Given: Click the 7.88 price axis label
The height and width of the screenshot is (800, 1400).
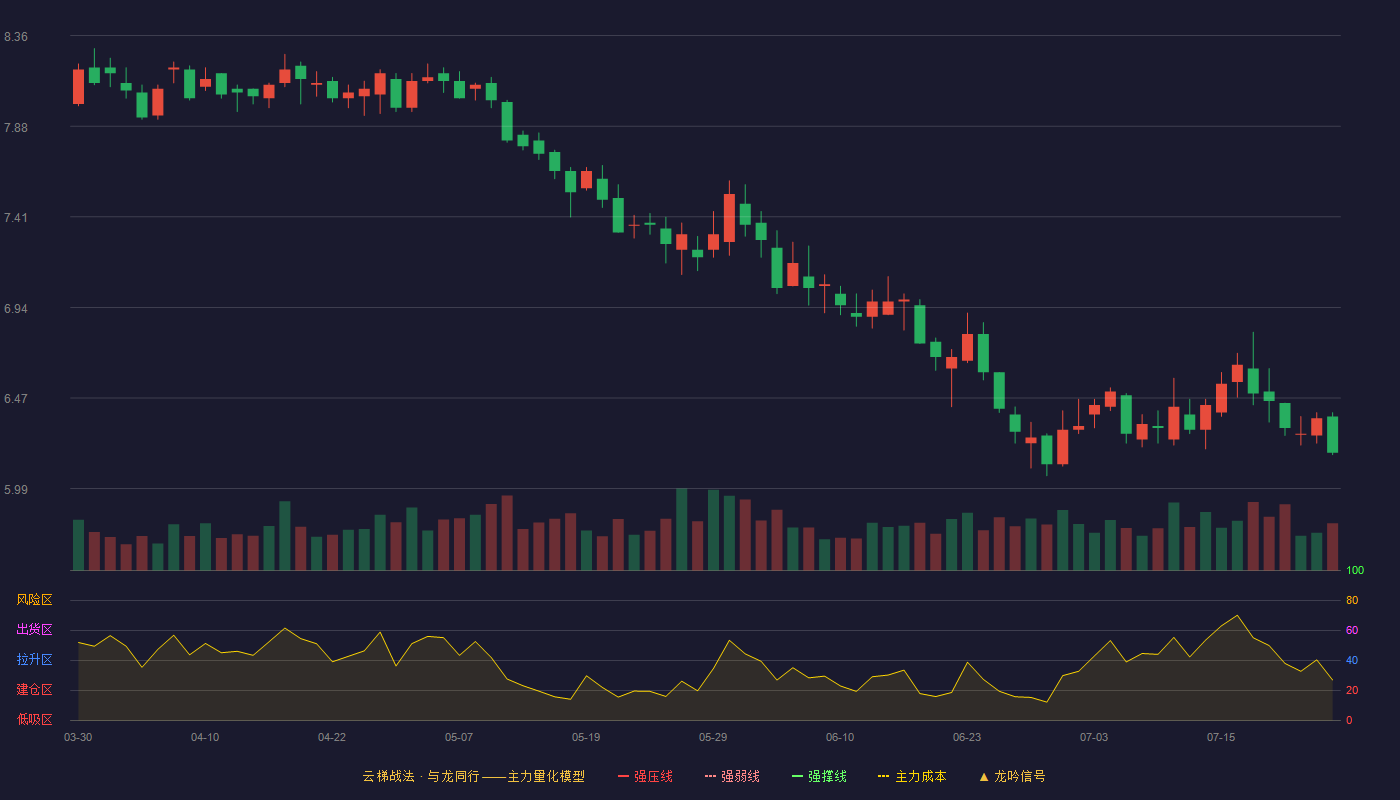Looking at the screenshot, I should 16,128.
